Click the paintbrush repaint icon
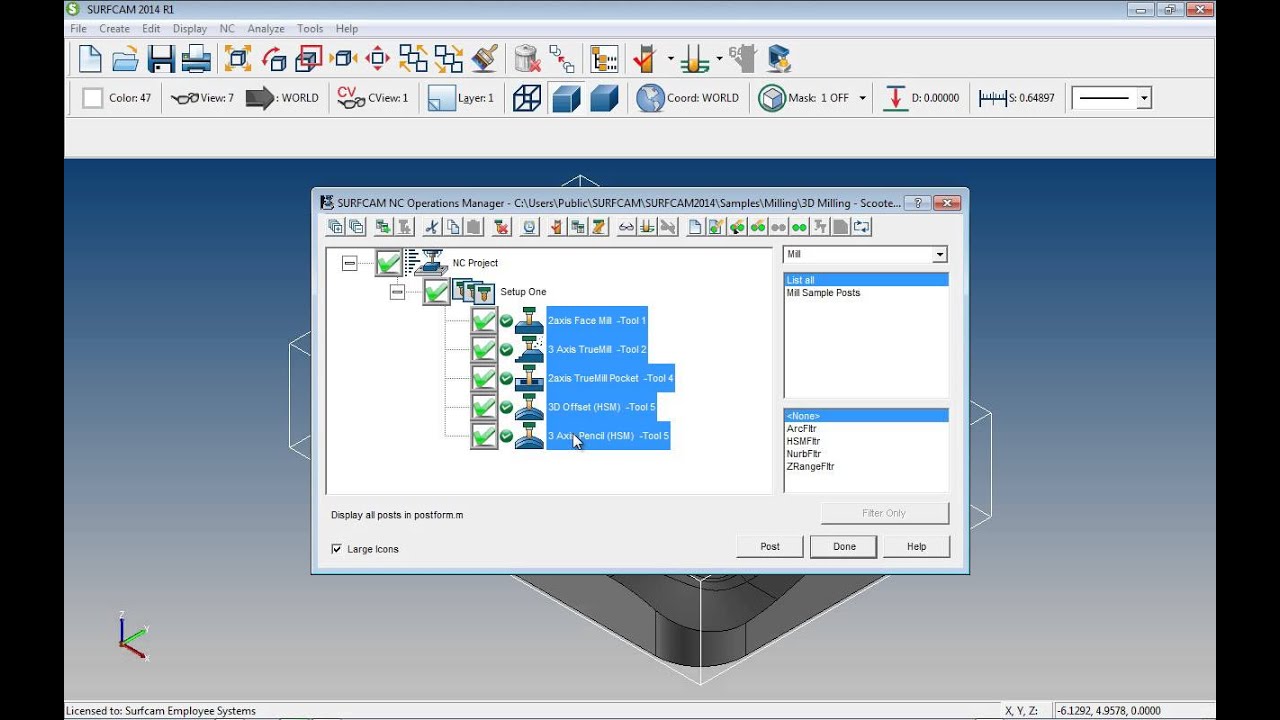Screen dimensions: 1280x720 [x=485, y=59]
